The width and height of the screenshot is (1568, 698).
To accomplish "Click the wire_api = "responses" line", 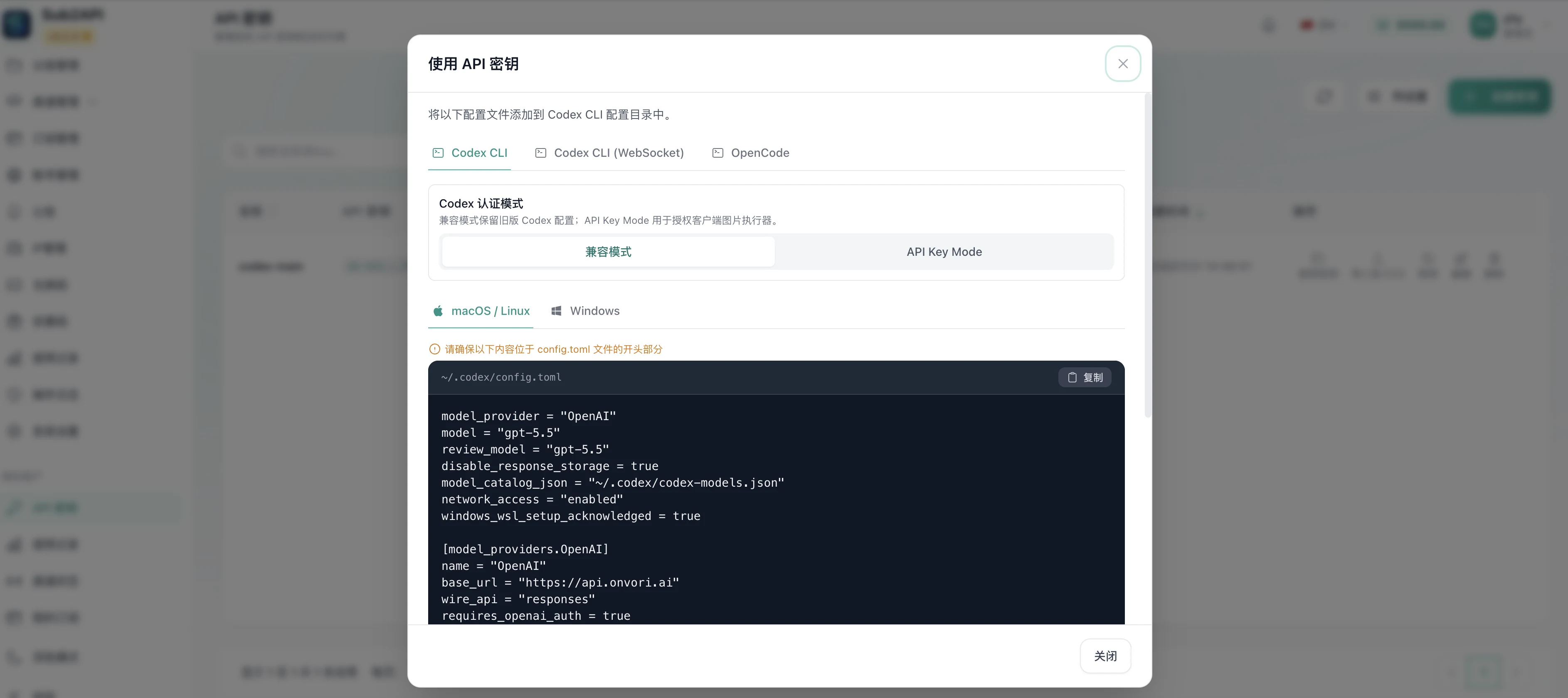I will [x=518, y=599].
